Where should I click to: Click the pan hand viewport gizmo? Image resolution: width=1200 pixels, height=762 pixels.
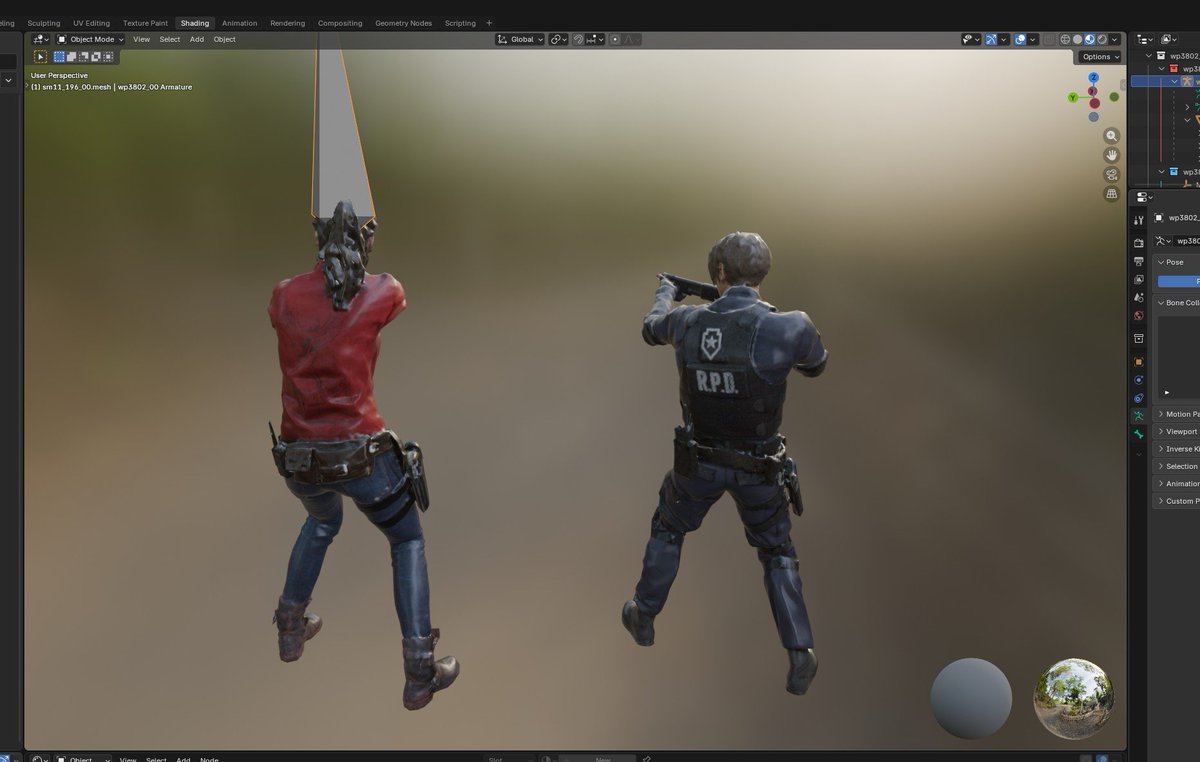tap(1111, 155)
